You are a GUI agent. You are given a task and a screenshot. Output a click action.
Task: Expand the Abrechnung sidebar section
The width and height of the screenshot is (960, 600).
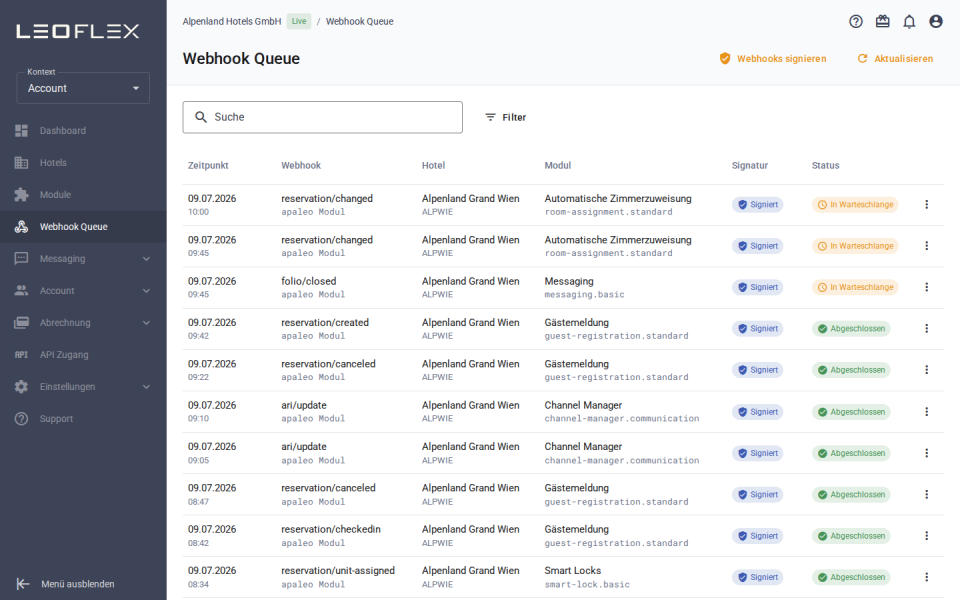tap(83, 323)
